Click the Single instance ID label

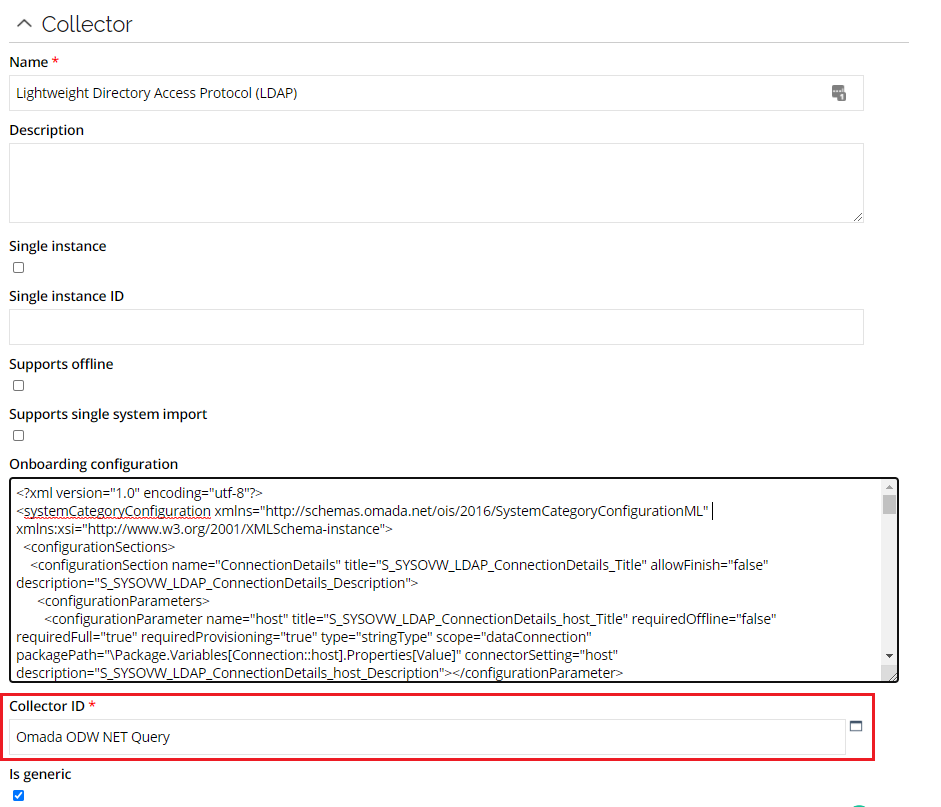[67, 296]
